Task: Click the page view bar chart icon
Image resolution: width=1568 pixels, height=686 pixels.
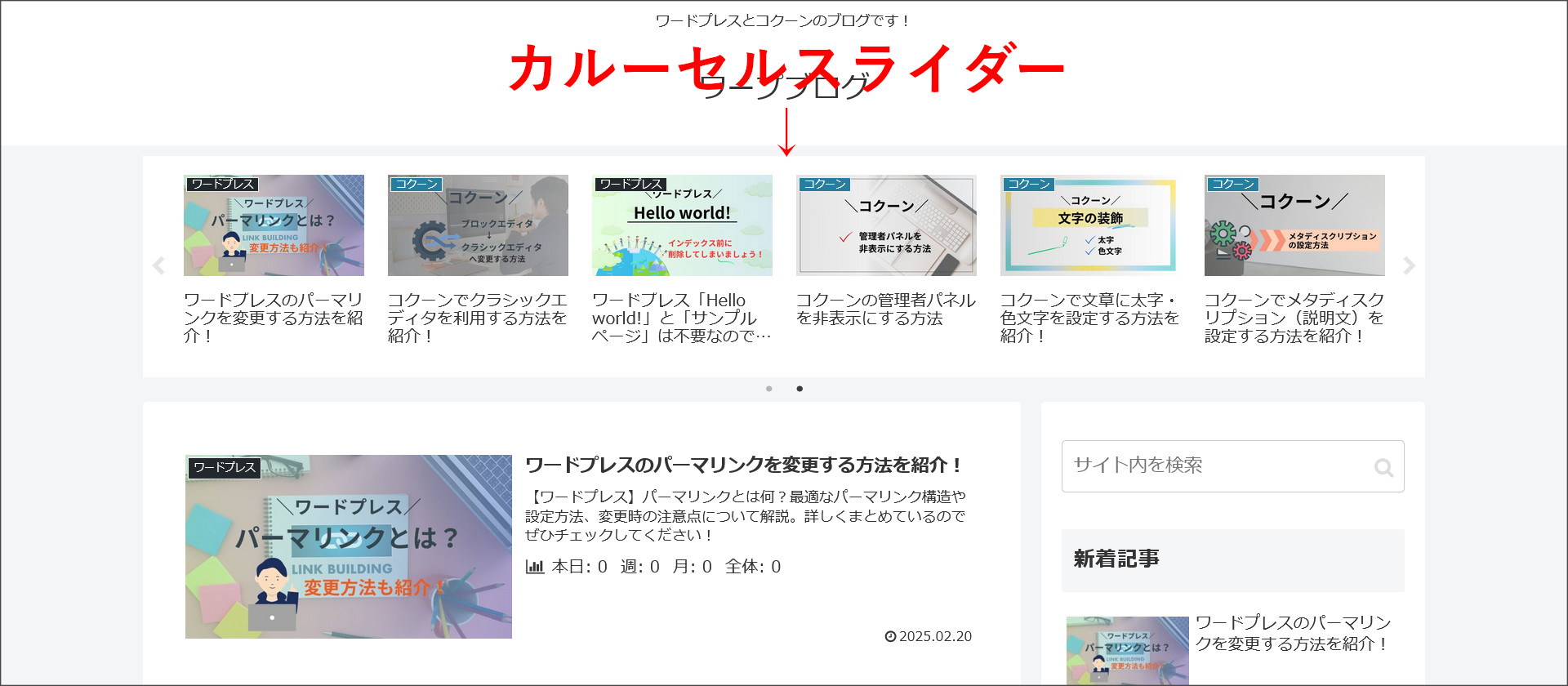Action: pos(535,566)
